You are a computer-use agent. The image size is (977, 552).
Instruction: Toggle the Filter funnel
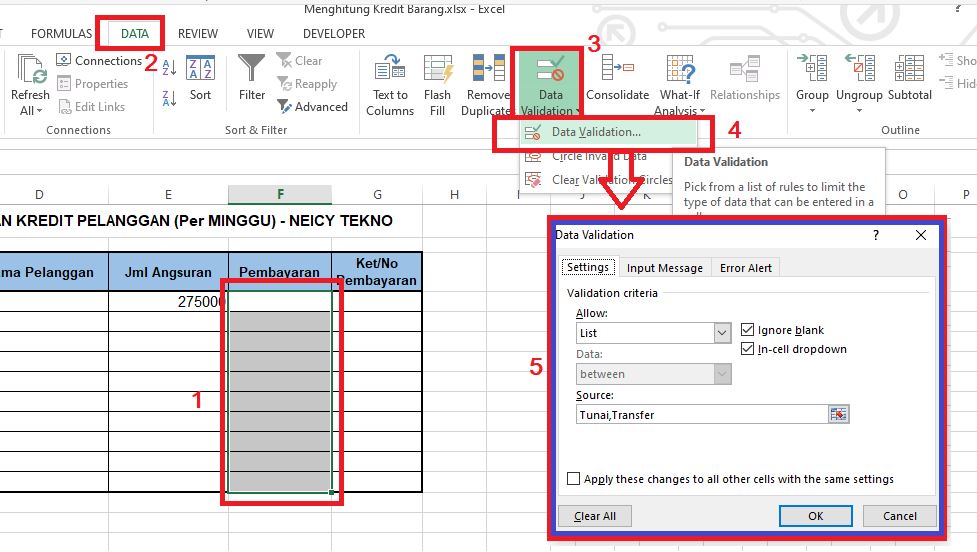(x=252, y=78)
